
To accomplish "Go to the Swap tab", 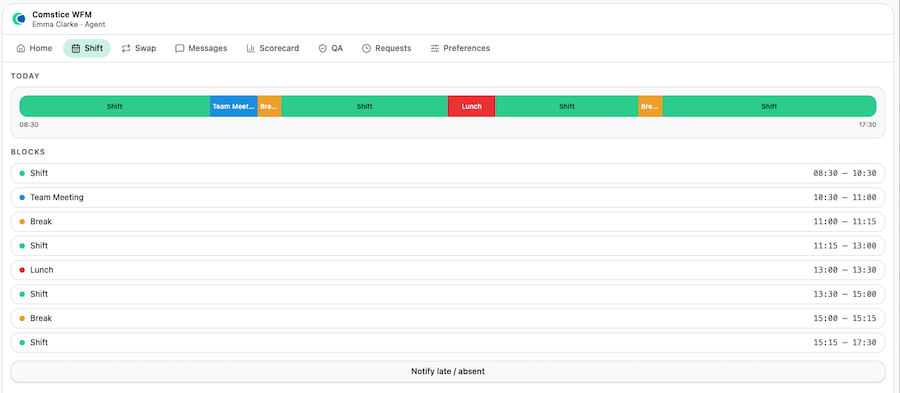I will click(x=139, y=48).
